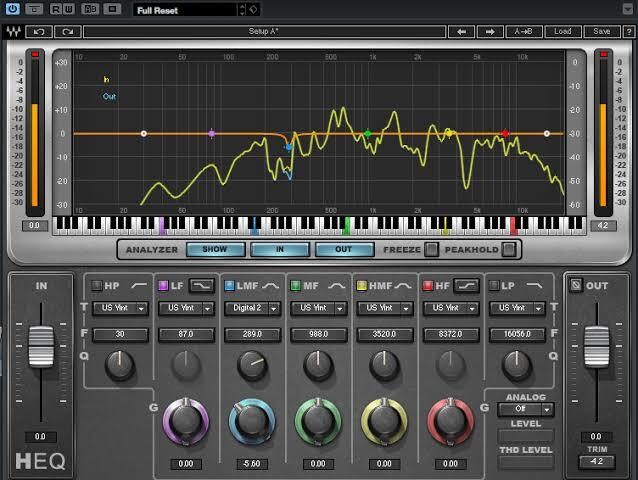Toggle the blue LMF band on/off

tap(229, 286)
